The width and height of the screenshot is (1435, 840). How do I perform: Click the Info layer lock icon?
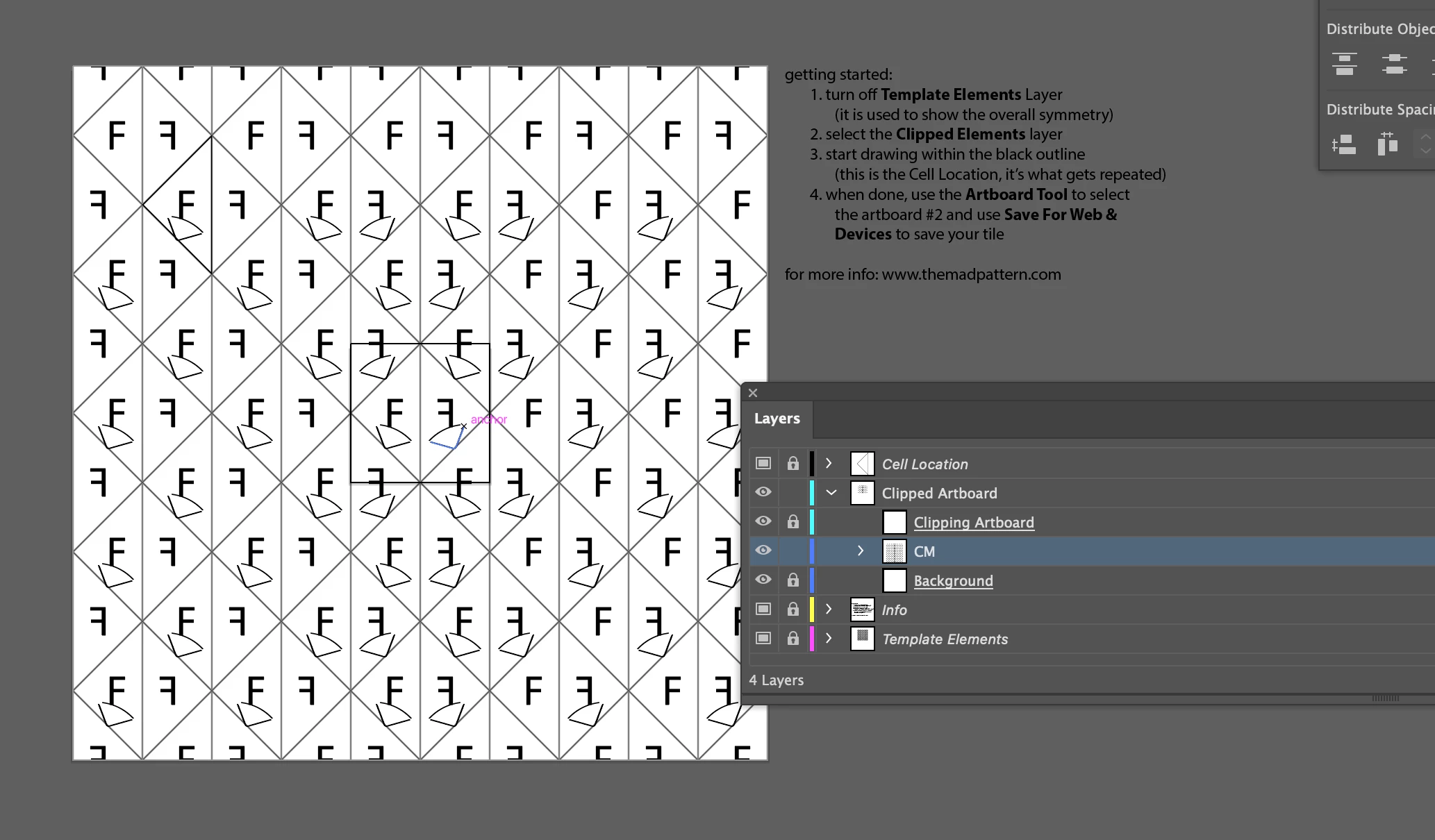point(793,610)
